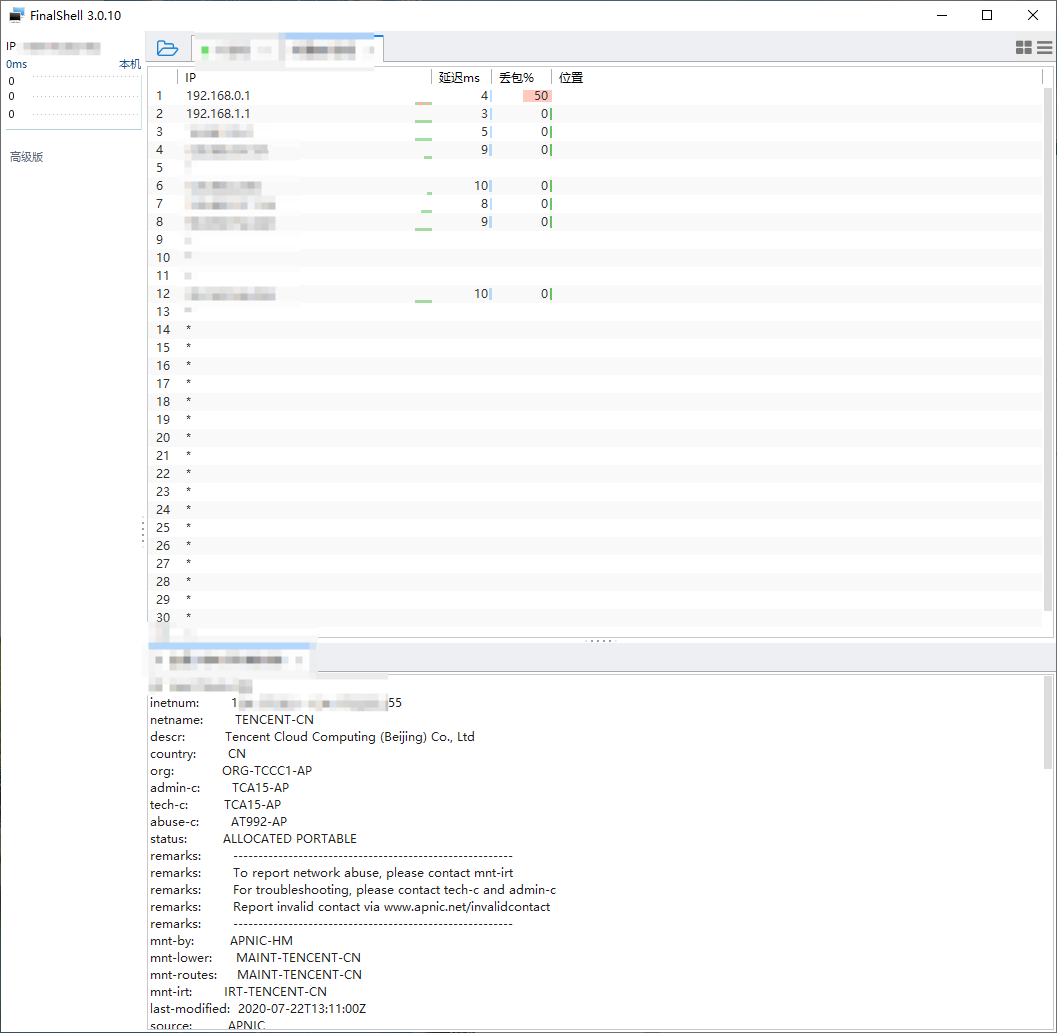Select the second blurred session tab
This screenshot has width=1057, height=1033.
click(331, 49)
